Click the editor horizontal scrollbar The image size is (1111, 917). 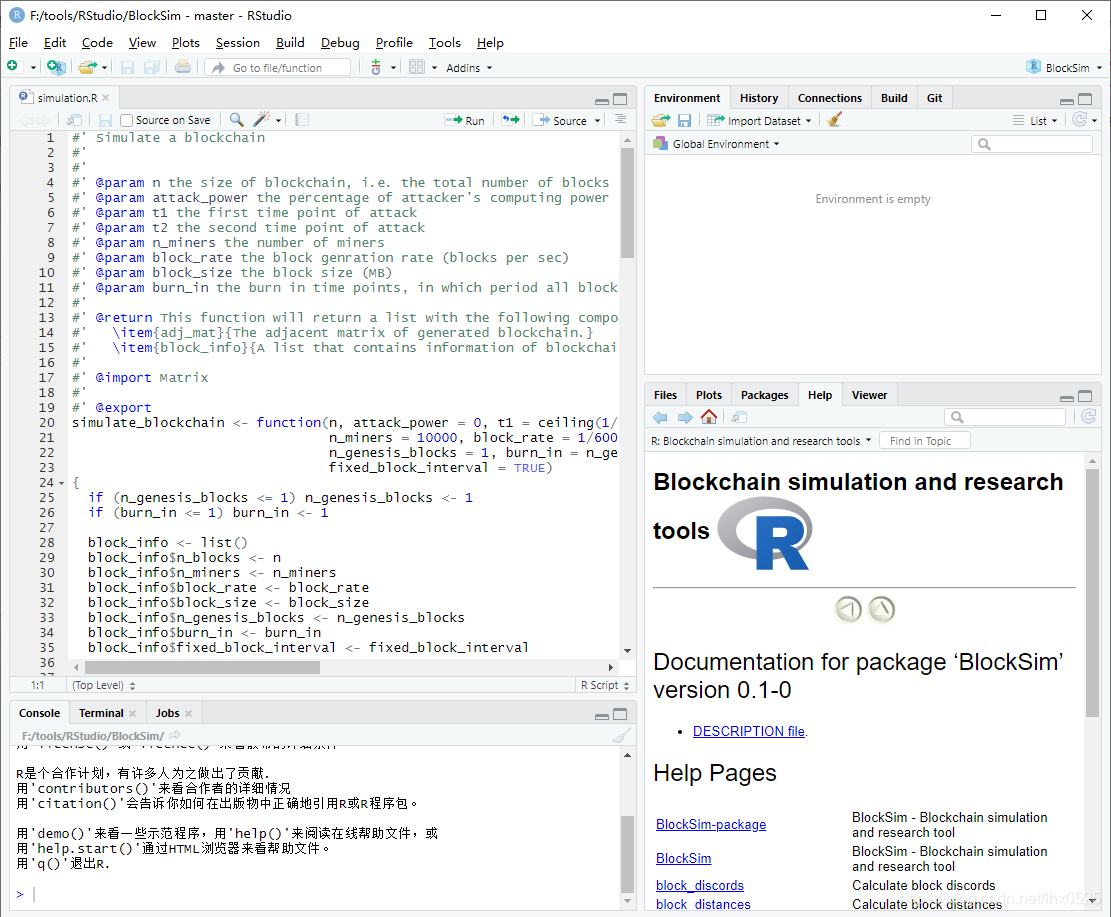click(202, 668)
